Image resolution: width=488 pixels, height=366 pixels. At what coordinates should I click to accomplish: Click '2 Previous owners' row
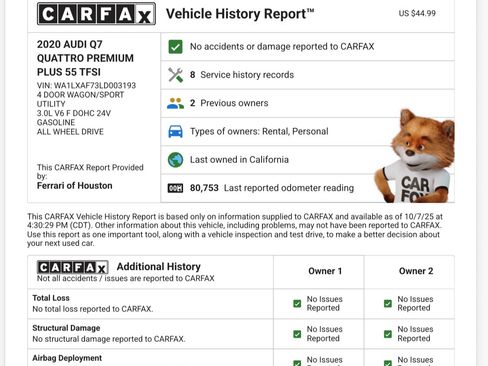click(307, 103)
